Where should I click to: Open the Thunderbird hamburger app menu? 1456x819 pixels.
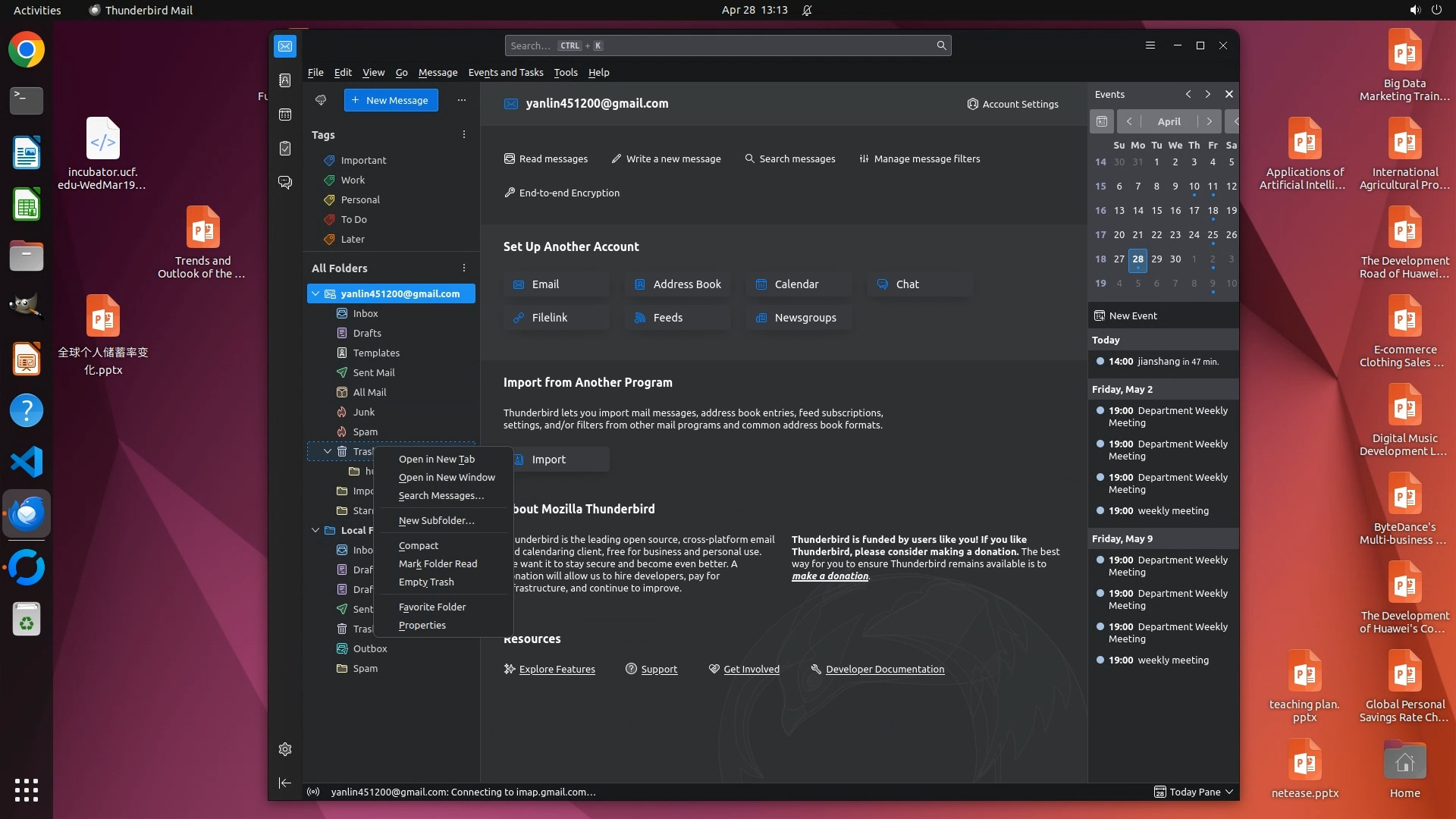(x=1150, y=45)
